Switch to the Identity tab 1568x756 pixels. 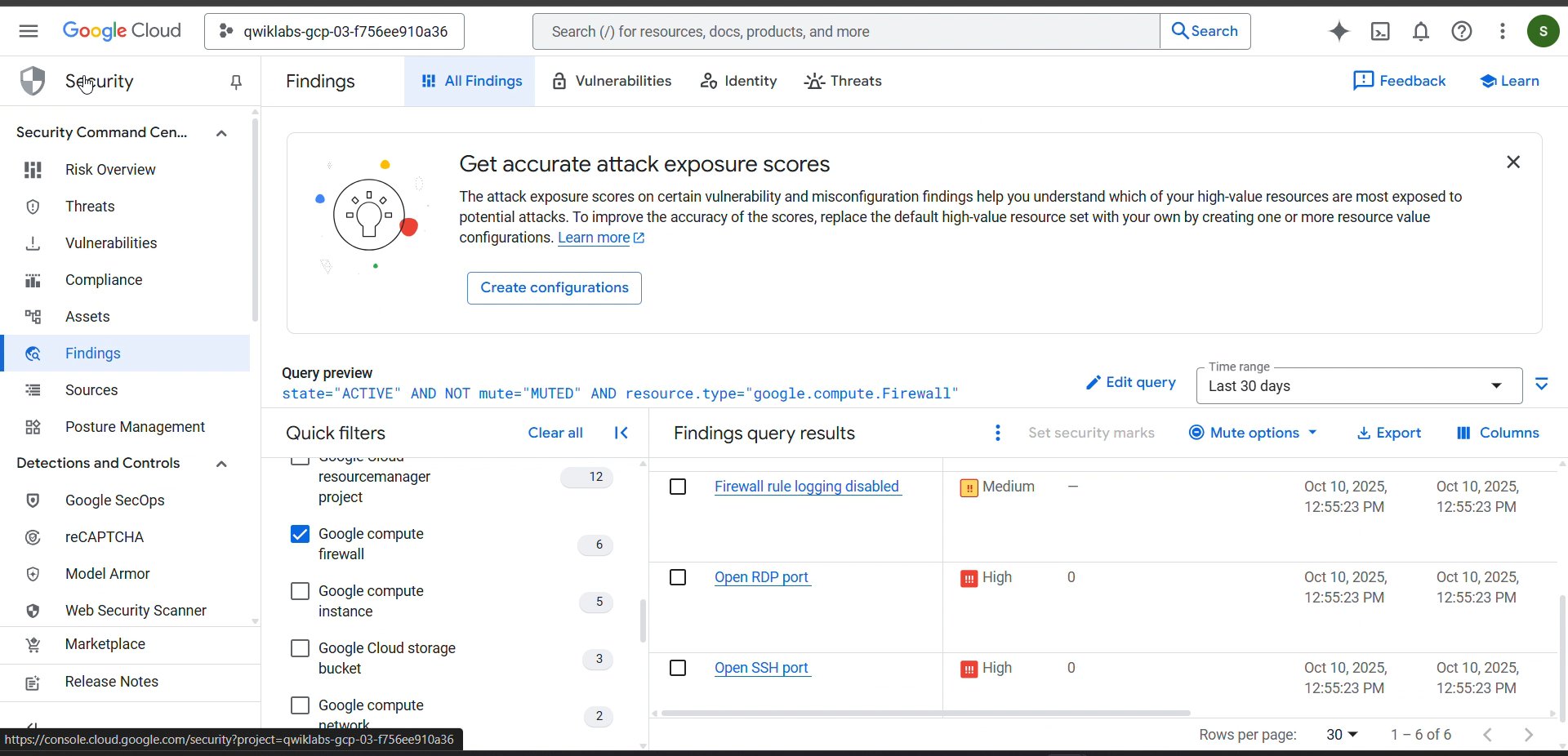click(x=738, y=81)
